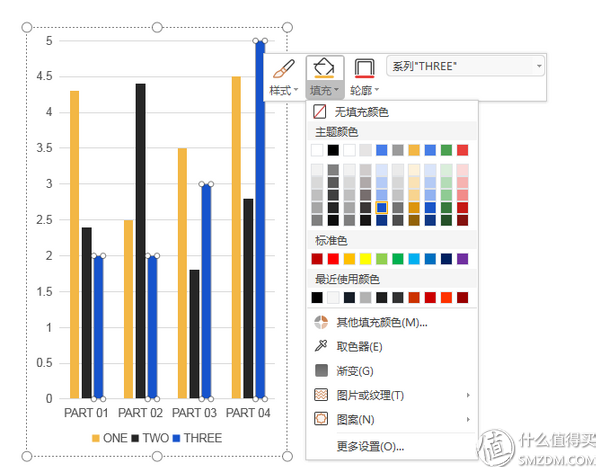Pick the standard yellow color swatch
This screenshot has height=472, width=600.
(365, 259)
